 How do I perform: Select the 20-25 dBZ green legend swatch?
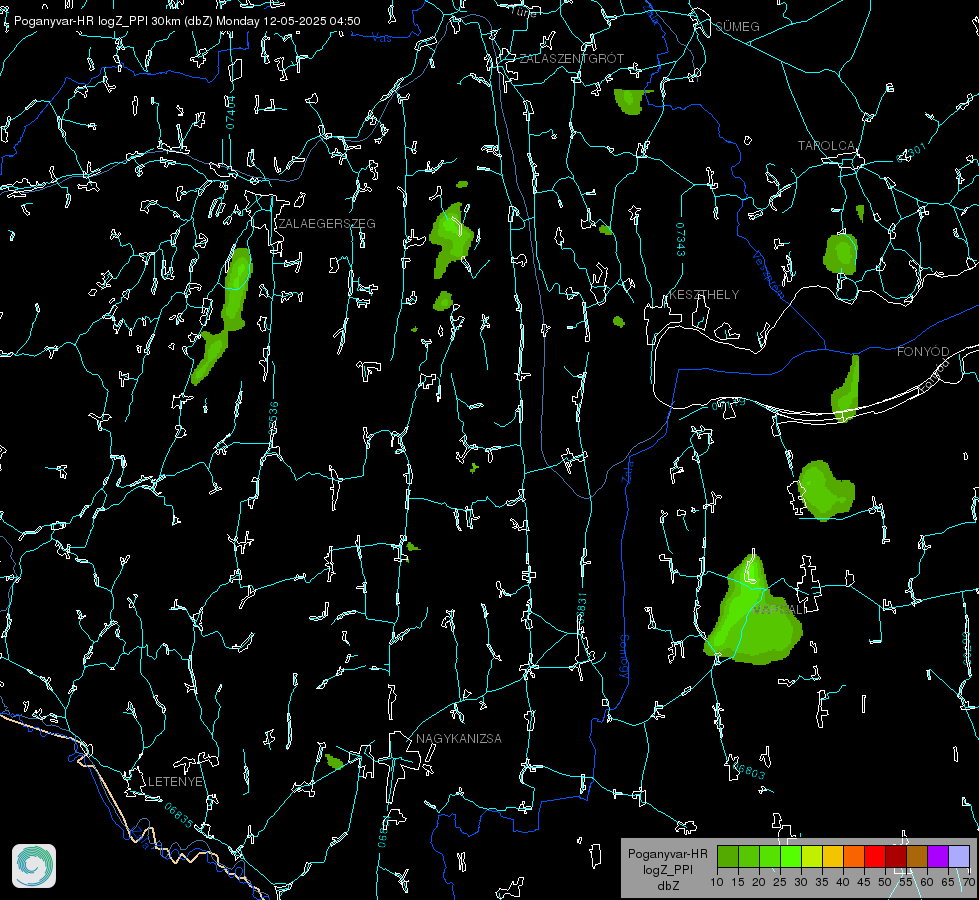pos(770,856)
